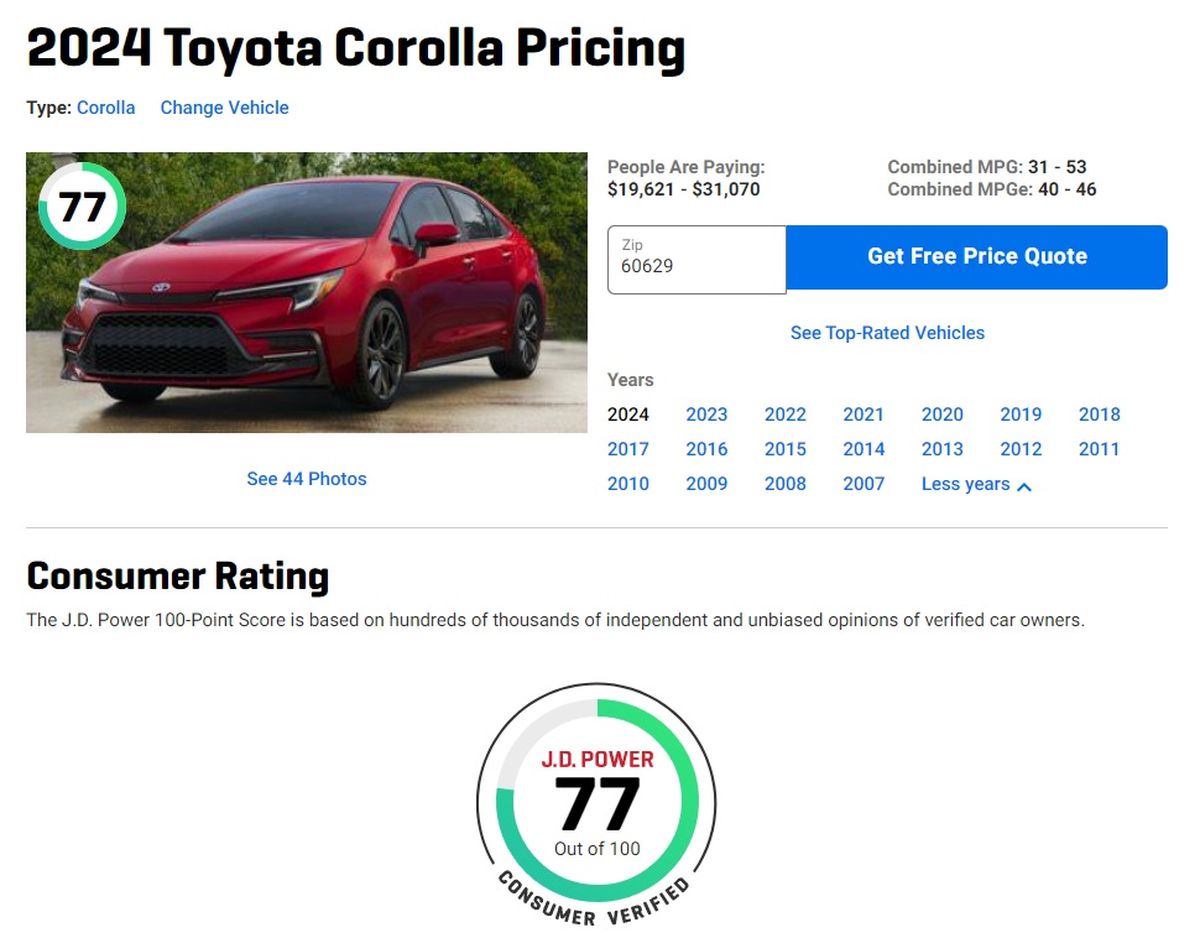
Task: Click the currently active 2024 year
Action: click(x=629, y=414)
